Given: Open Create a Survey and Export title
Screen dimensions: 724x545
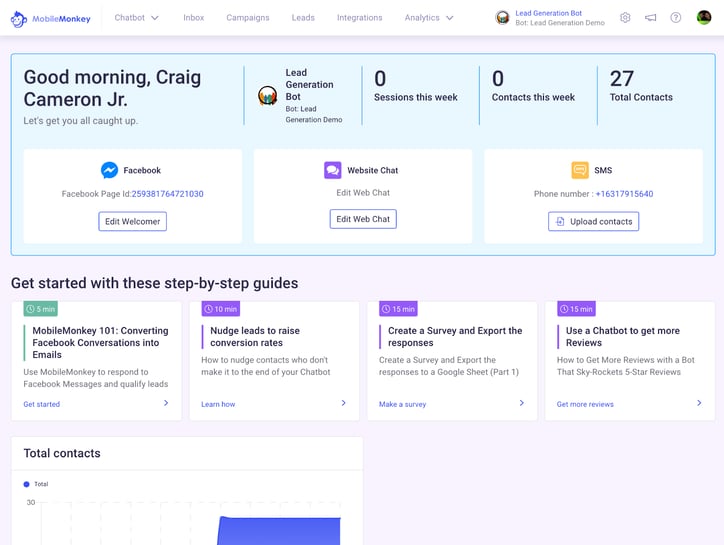Looking at the screenshot, I should tap(455, 337).
